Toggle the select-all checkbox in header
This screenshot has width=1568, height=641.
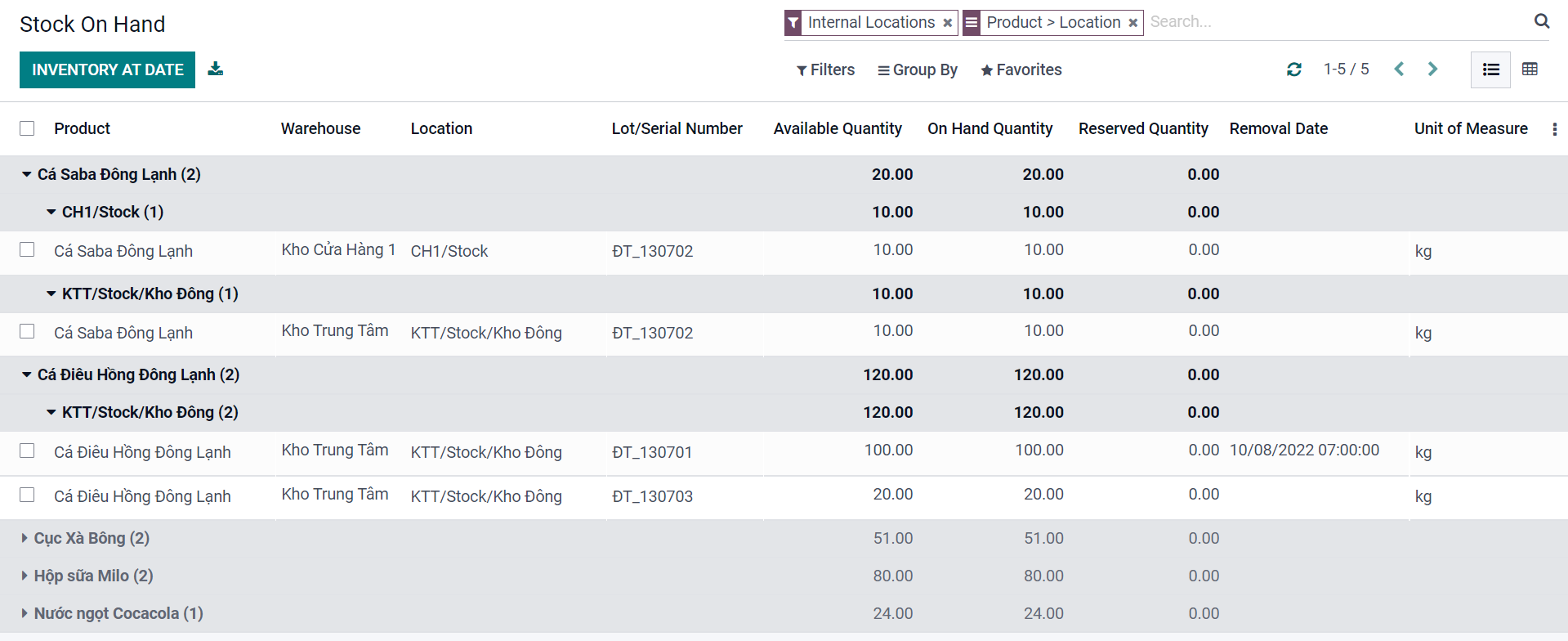(27, 128)
